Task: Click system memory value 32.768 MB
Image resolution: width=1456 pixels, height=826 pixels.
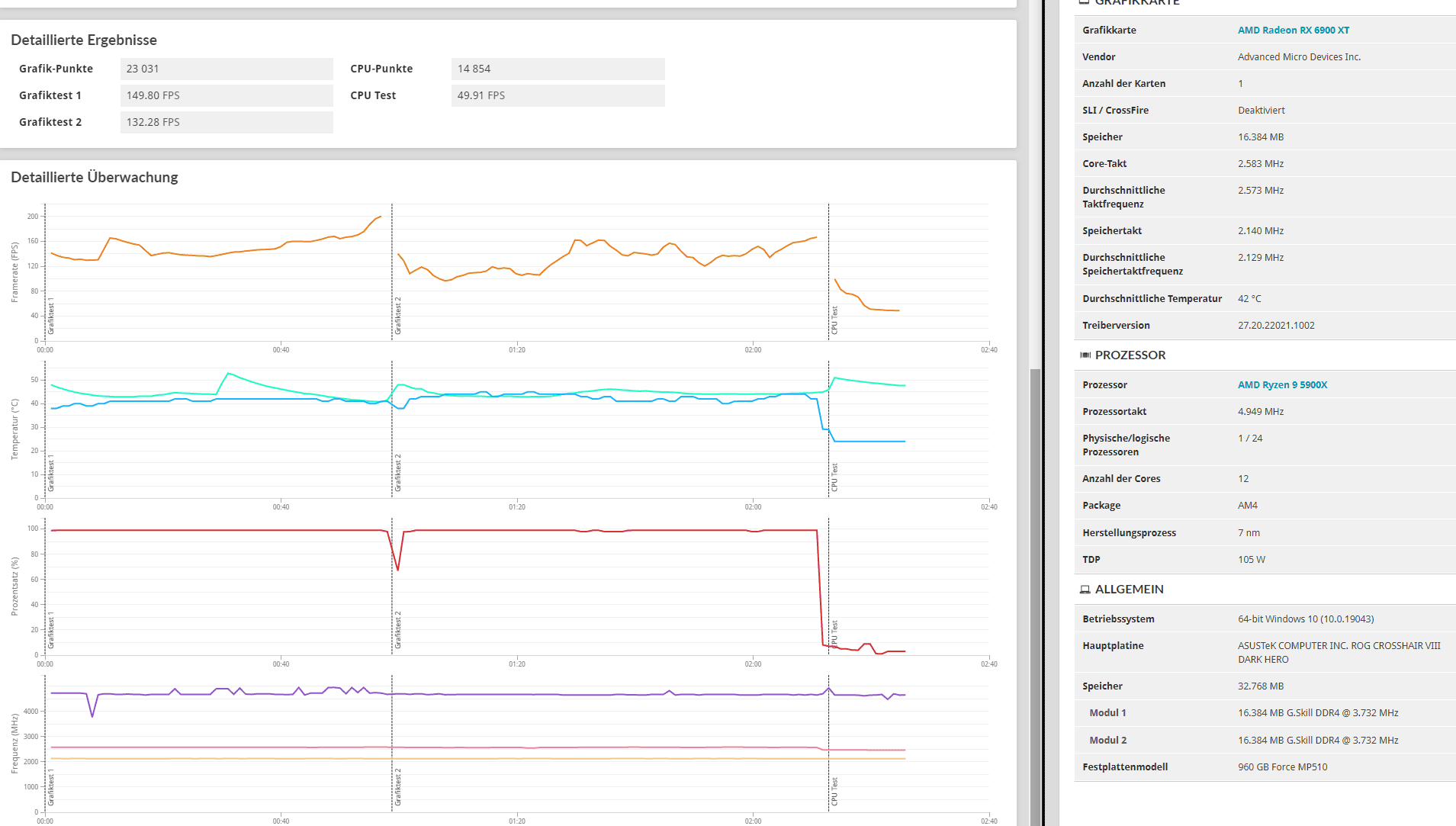Action: point(1261,686)
